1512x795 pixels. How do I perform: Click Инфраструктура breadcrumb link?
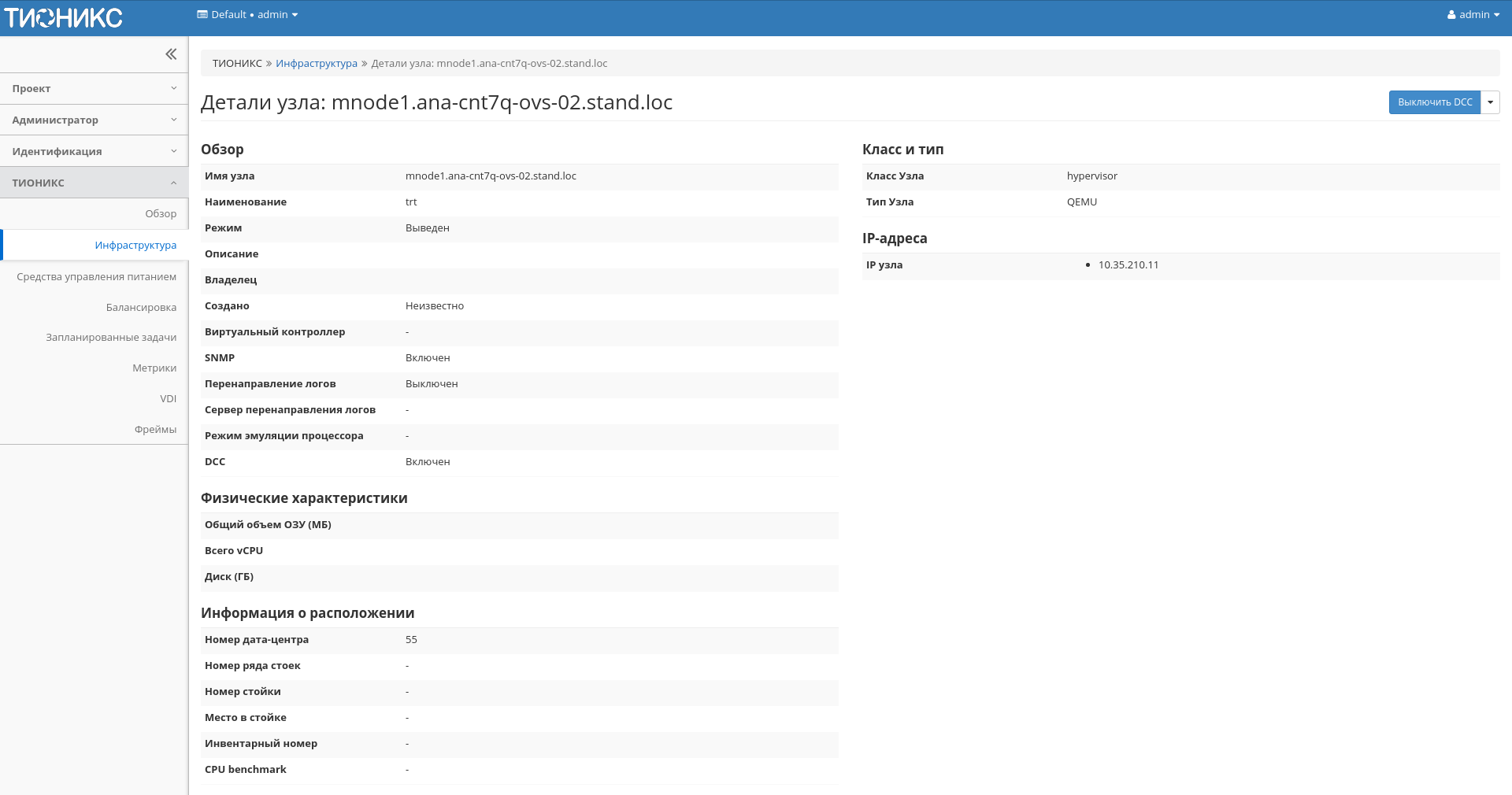(316, 64)
